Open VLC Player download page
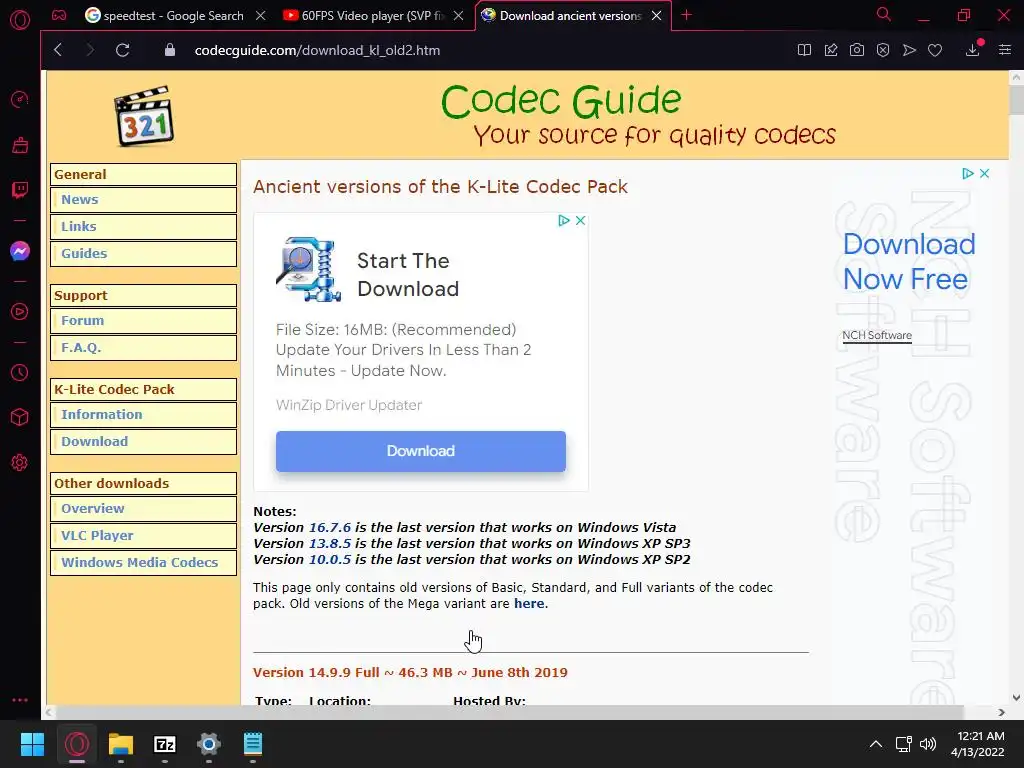 tap(144, 536)
